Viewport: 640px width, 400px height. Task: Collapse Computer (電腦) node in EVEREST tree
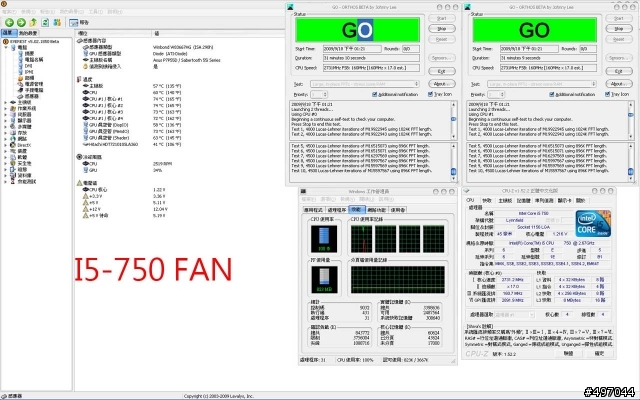[x=6, y=47]
